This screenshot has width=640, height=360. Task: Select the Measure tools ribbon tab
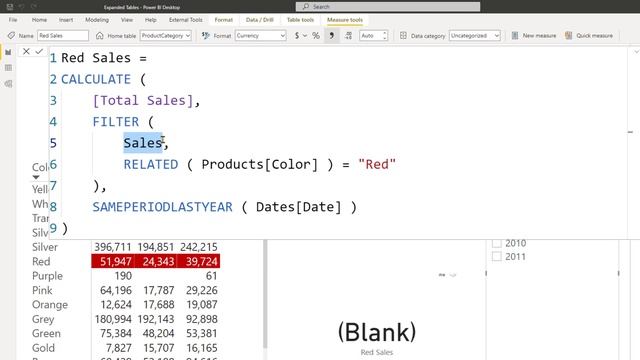coord(344,20)
